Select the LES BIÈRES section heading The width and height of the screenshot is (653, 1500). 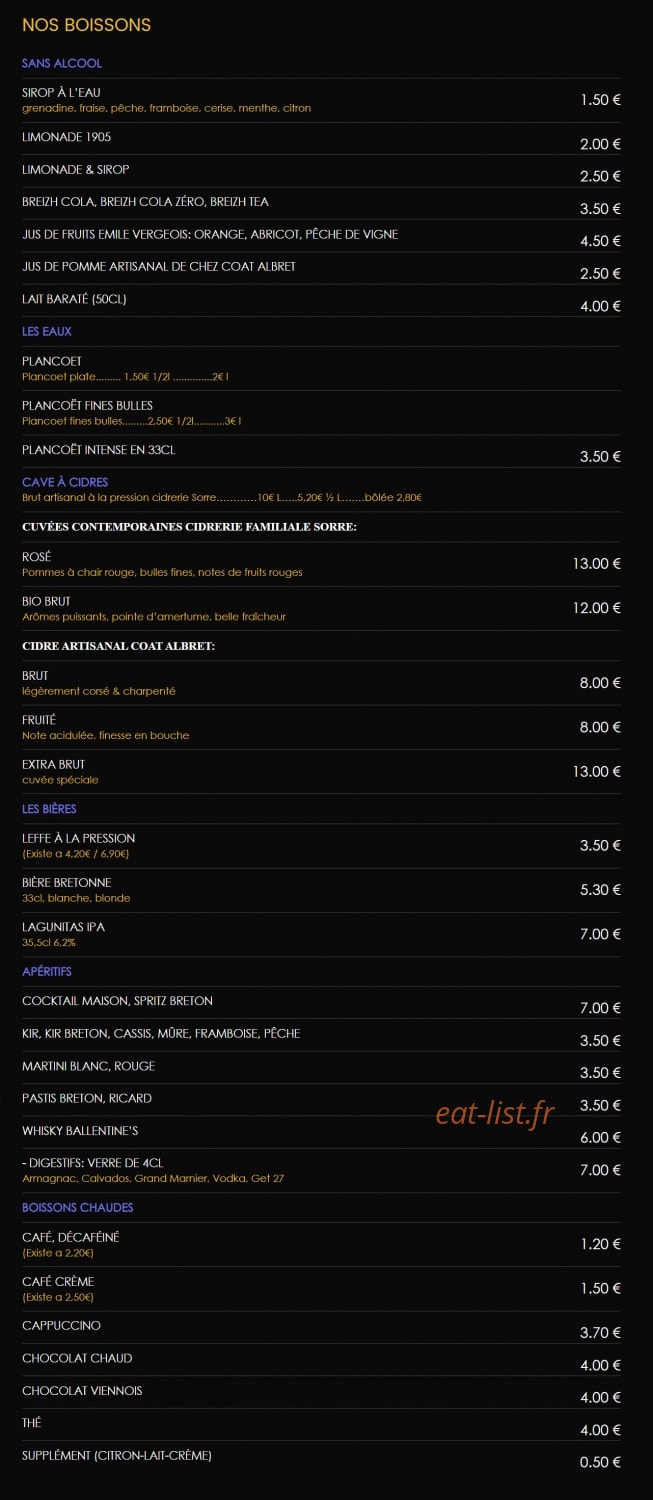49,808
